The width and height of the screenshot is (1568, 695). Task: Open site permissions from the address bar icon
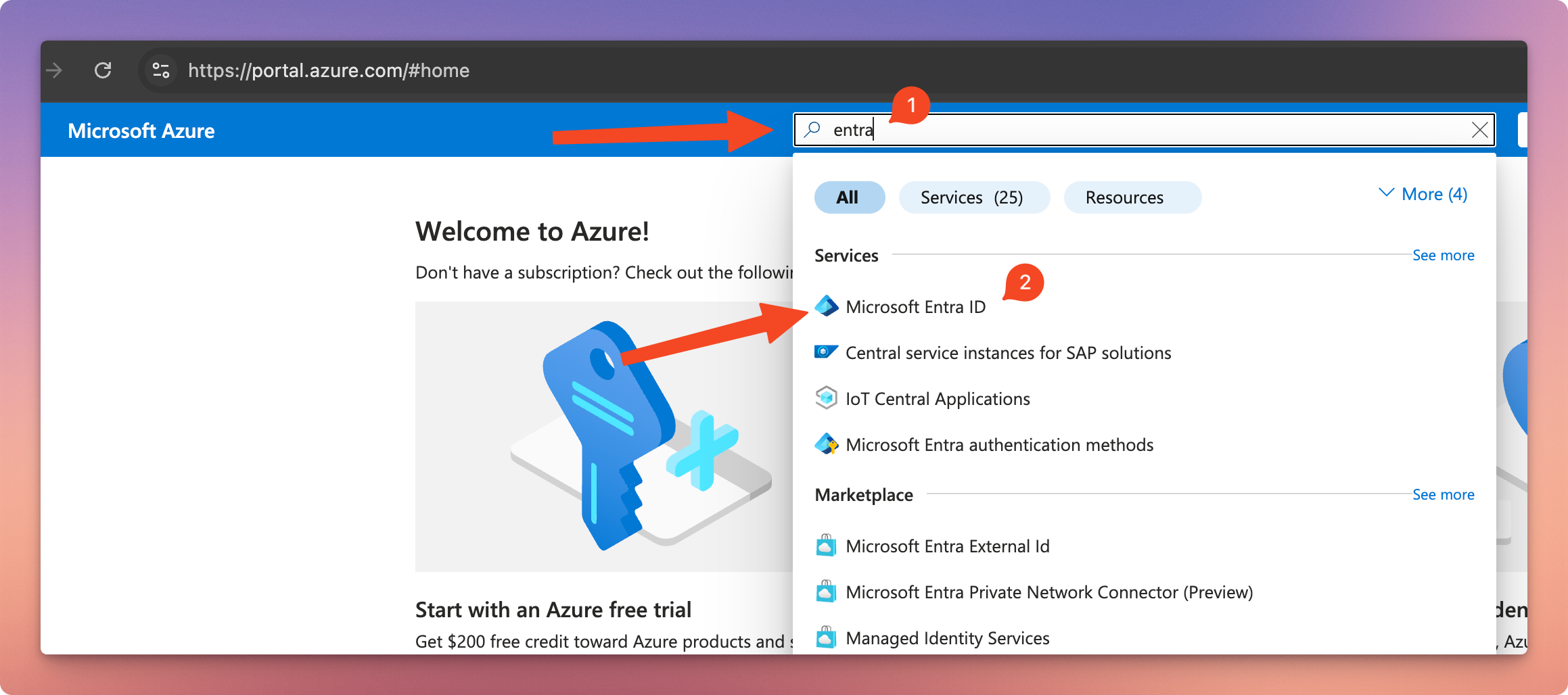click(x=160, y=70)
